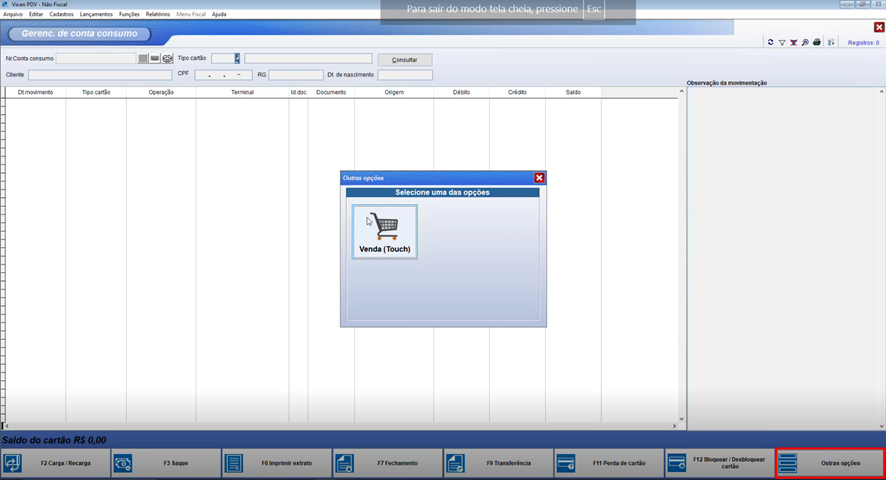Click the Tipo cartão column header
886x480 pixels.
[x=96, y=92]
